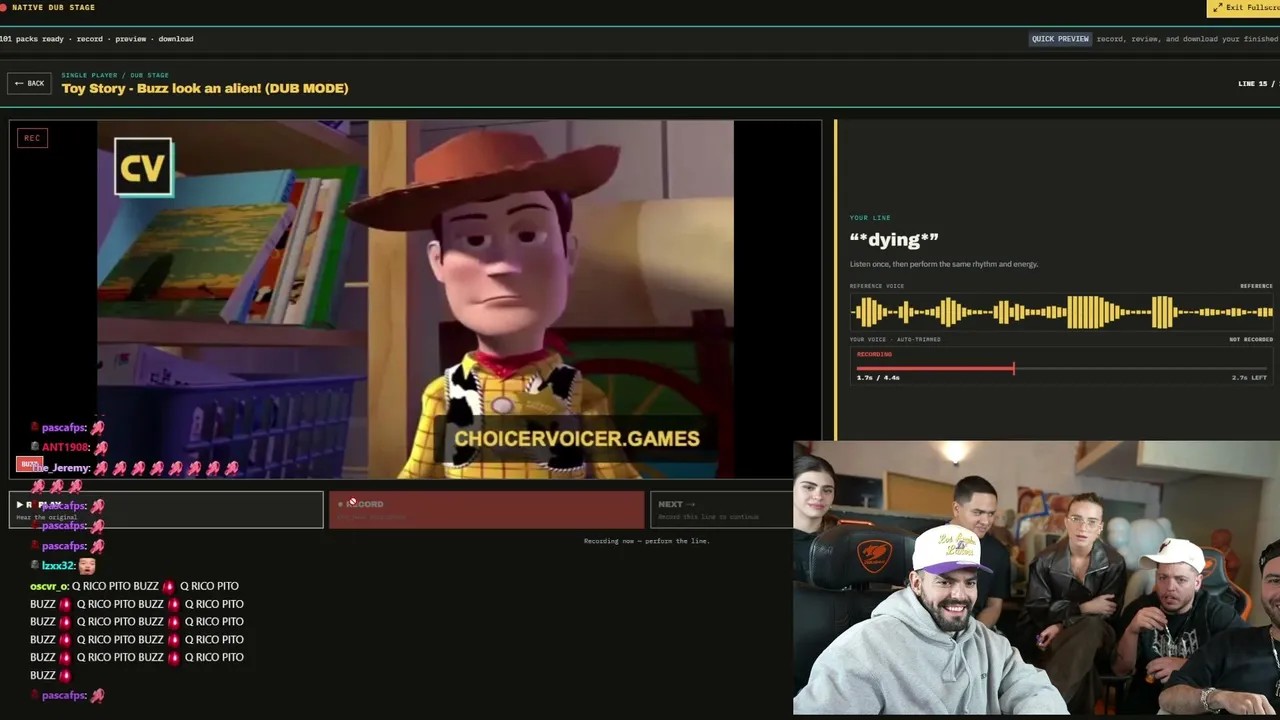The image size is (1280, 720).
Task: Click the Exit Fullscreen button
Action: click(x=1243, y=8)
